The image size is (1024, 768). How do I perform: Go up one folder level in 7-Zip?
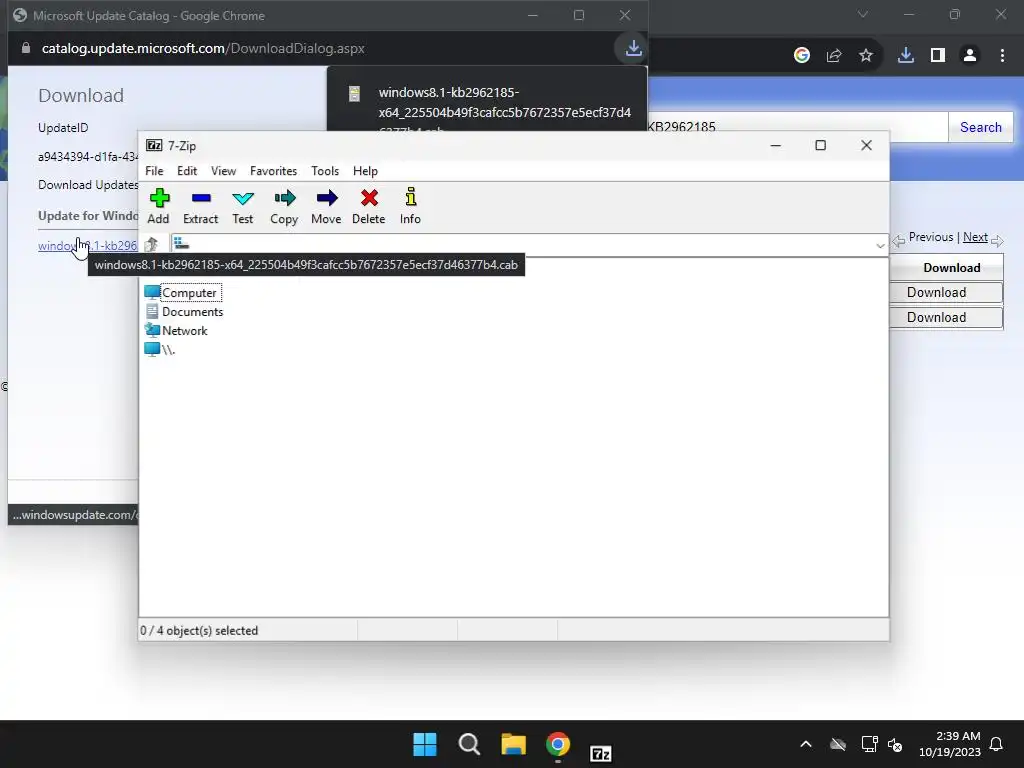(152, 244)
